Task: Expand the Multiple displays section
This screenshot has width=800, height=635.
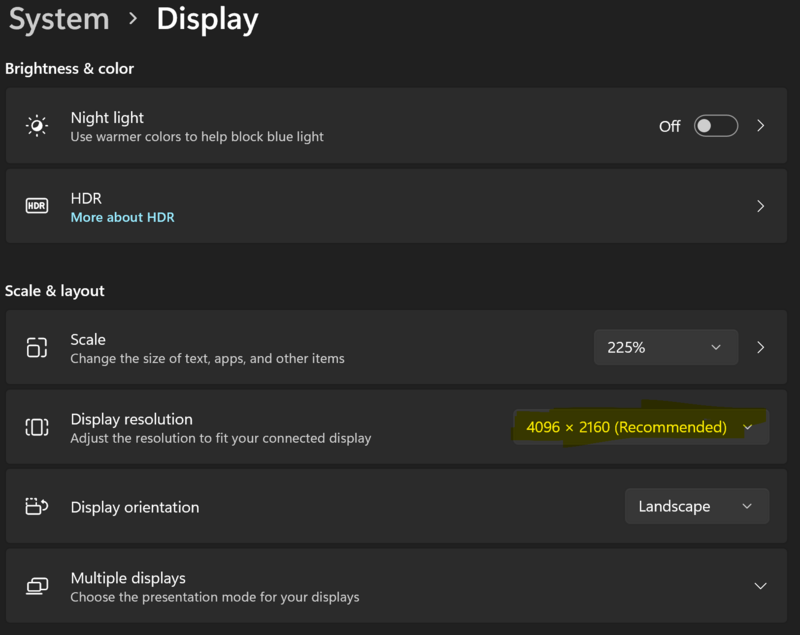Action: point(760,586)
